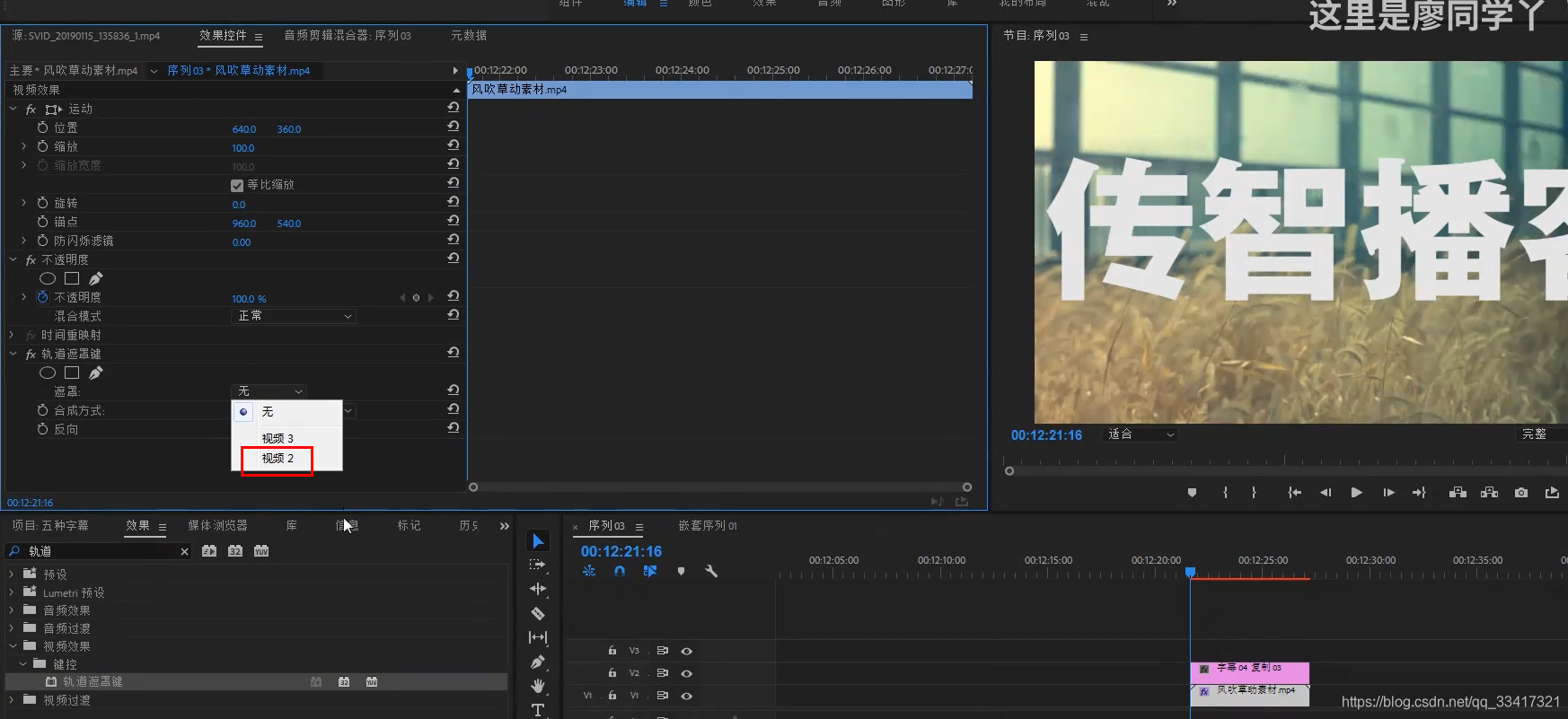Screen dimensions: 1568x719
Task: Select the Razor tool
Action: pyautogui.click(x=538, y=614)
